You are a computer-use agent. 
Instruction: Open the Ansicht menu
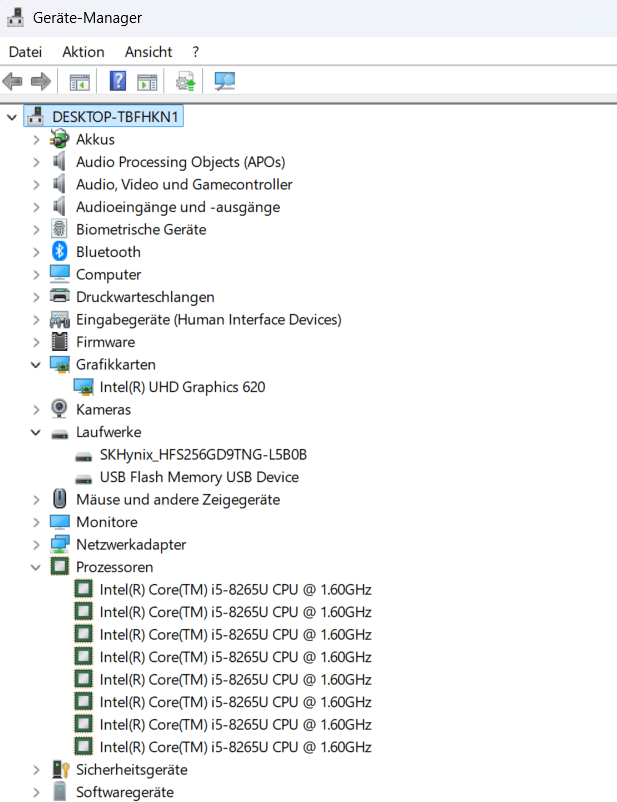[x=148, y=52]
